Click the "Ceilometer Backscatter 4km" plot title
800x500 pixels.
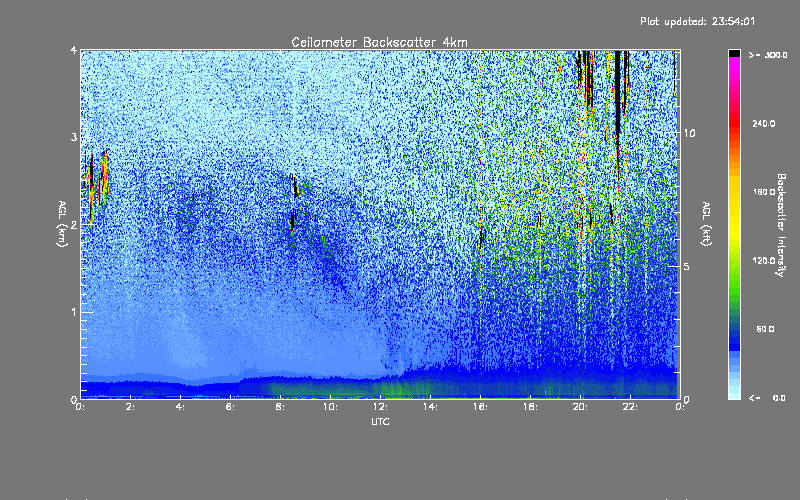[x=379, y=42]
